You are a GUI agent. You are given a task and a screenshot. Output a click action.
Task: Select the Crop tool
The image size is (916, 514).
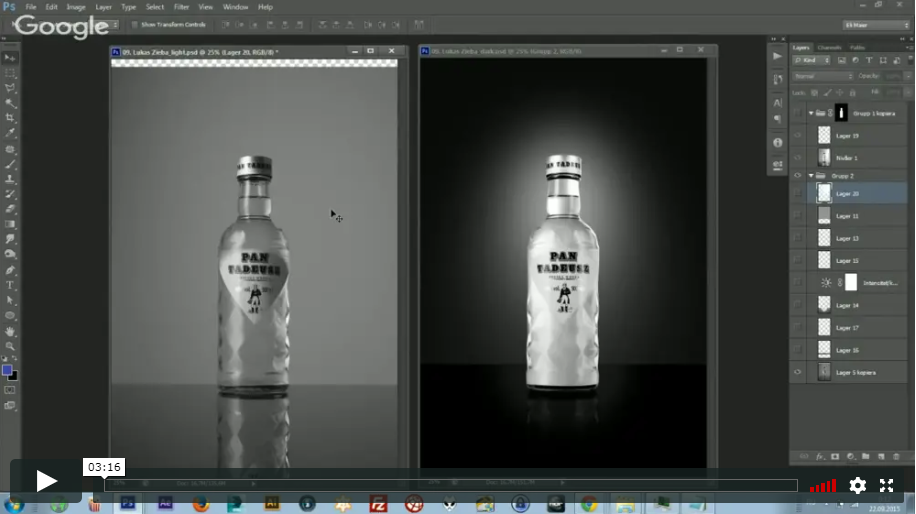click(x=10, y=118)
